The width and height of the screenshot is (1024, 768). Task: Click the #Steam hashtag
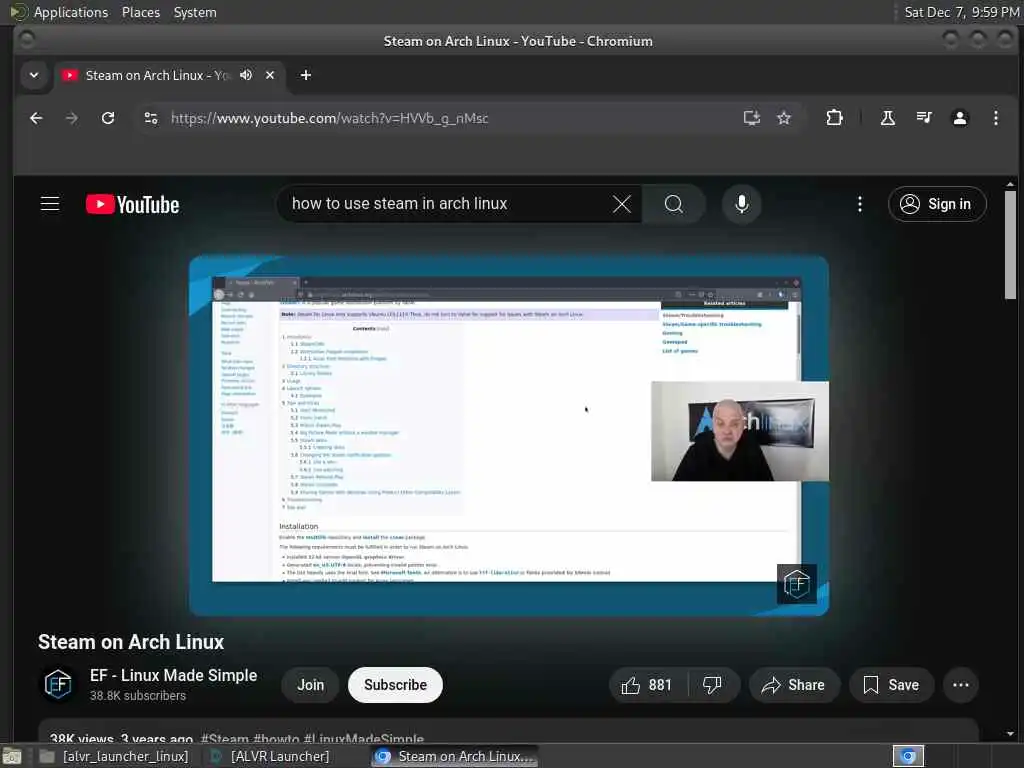click(x=225, y=739)
